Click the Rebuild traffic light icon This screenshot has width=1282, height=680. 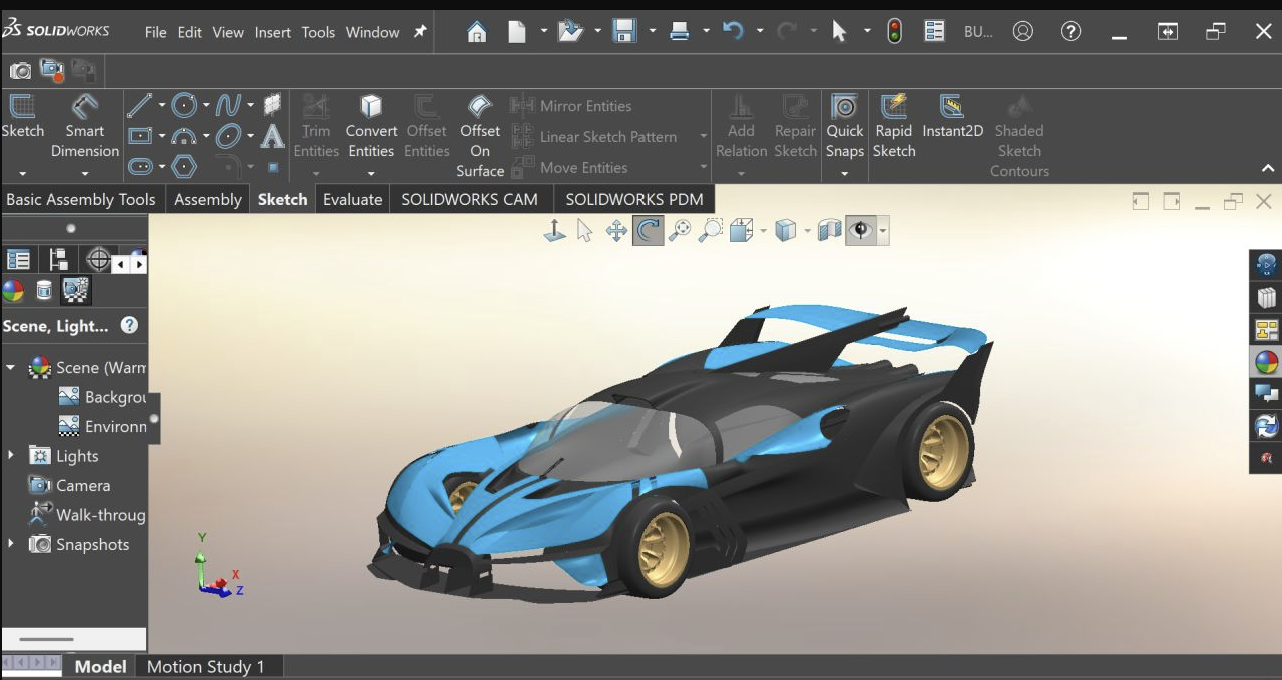895,32
